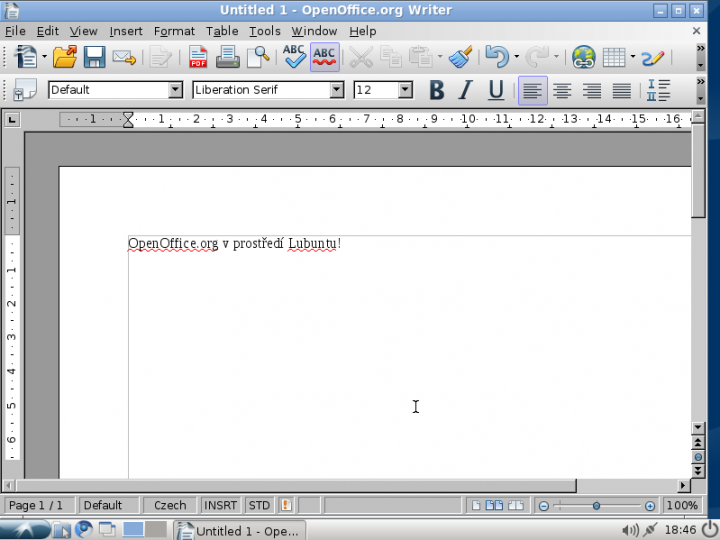The image size is (720, 540).
Task: Expand the paragraph style Default dropdown
Action: tap(175, 90)
